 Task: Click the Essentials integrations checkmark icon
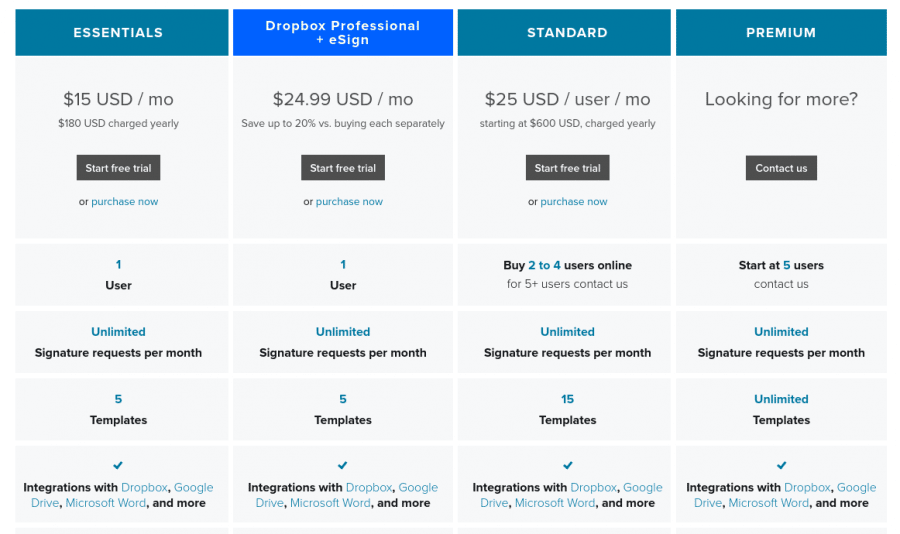pyautogui.click(x=118, y=465)
